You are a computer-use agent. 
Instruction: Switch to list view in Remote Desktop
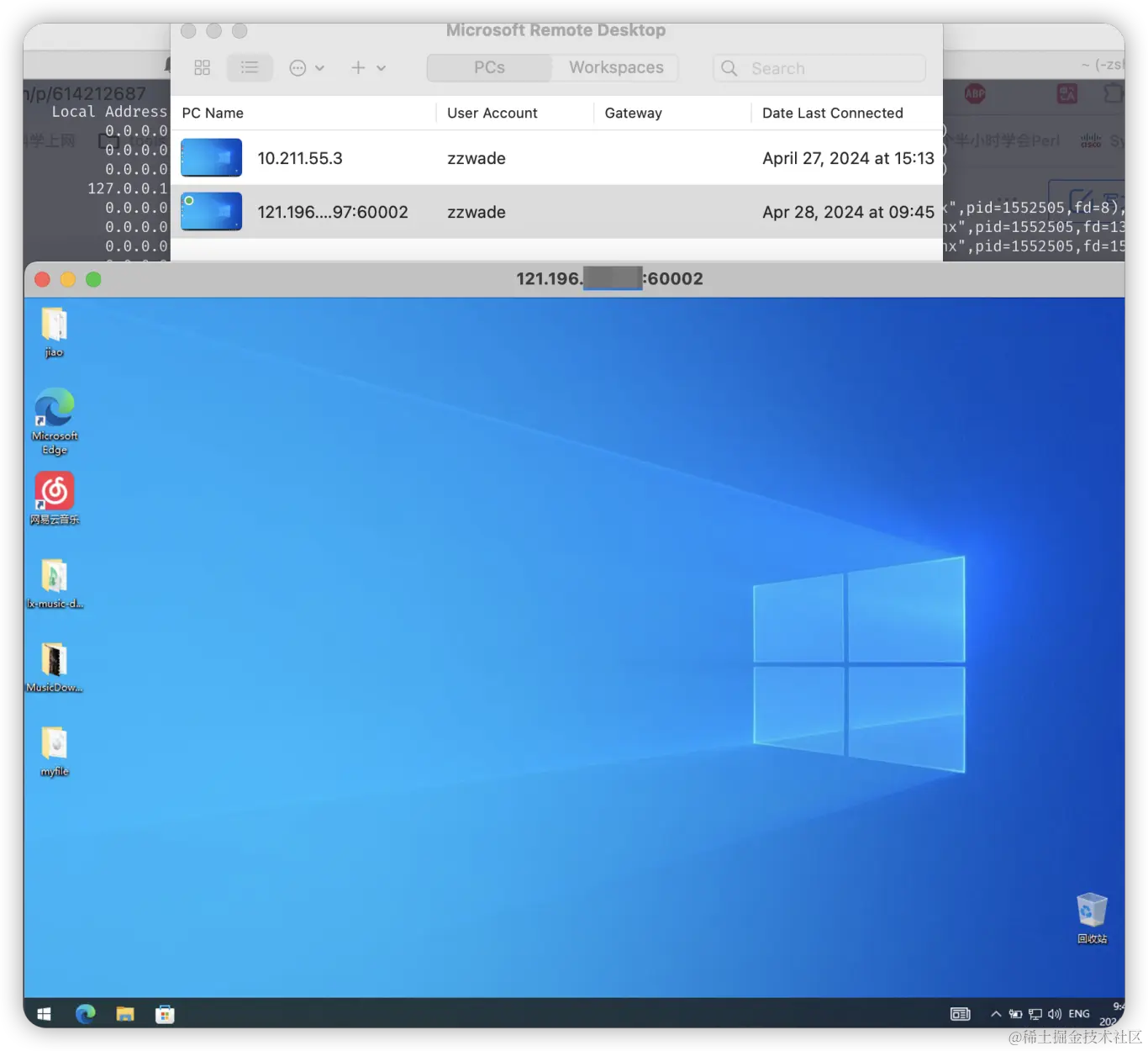pyautogui.click(x=250, y=67)
